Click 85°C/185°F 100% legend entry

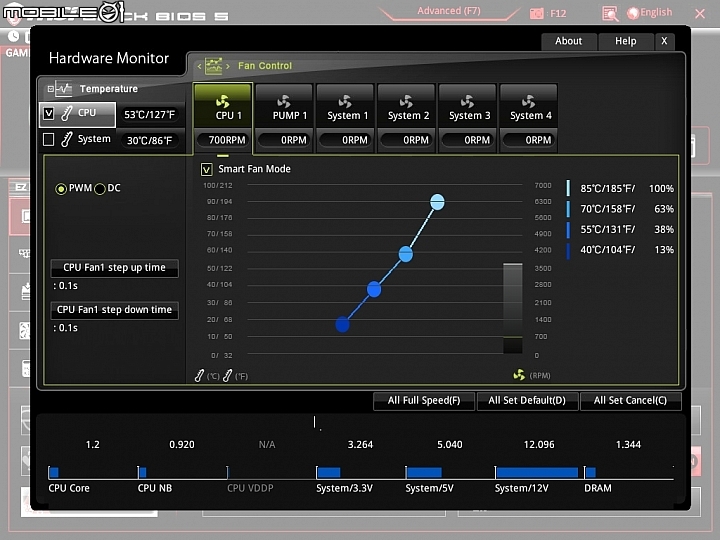pyautogui.click(x=620, y=189)
